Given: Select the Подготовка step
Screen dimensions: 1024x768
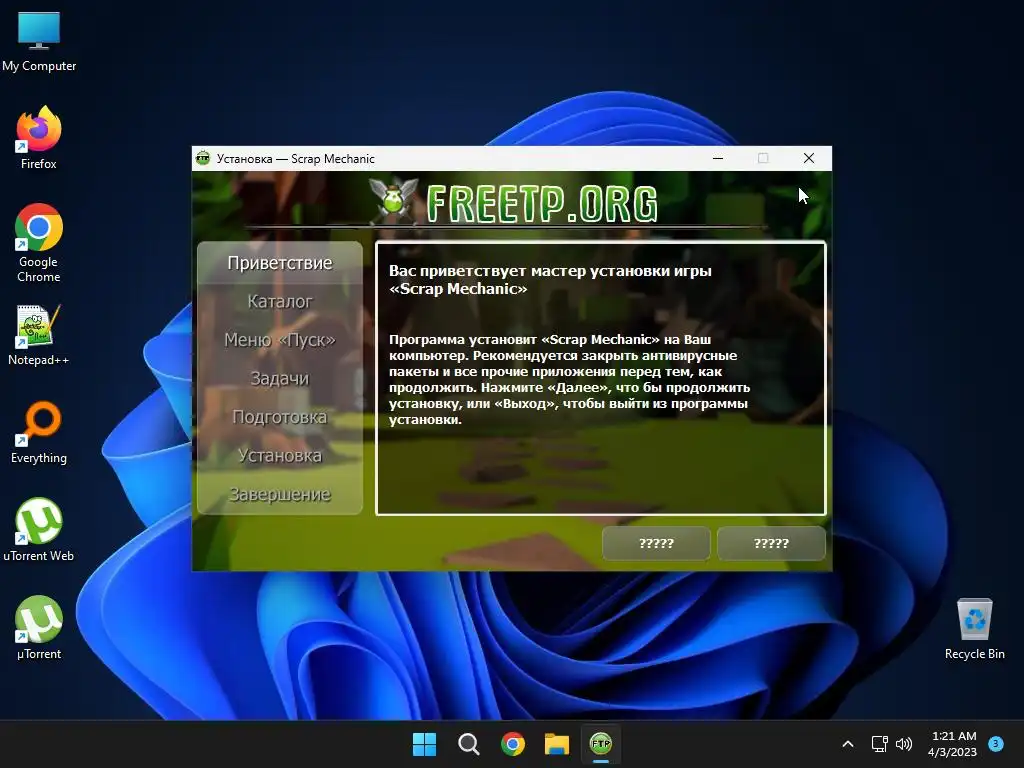Looking at the screenshot, I should [280, 417].
